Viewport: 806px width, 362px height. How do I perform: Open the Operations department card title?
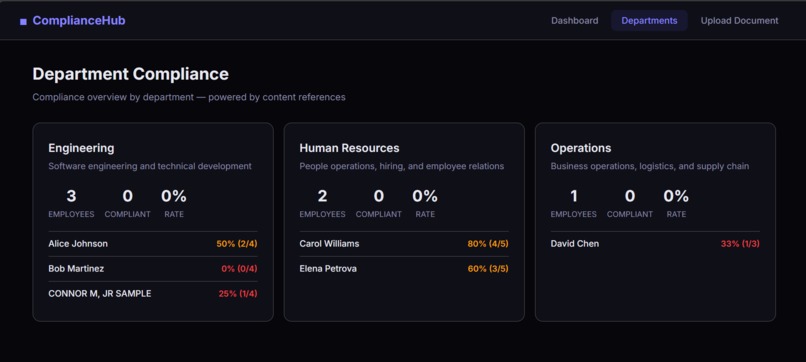pyautogui.click(x=581, y=148)
